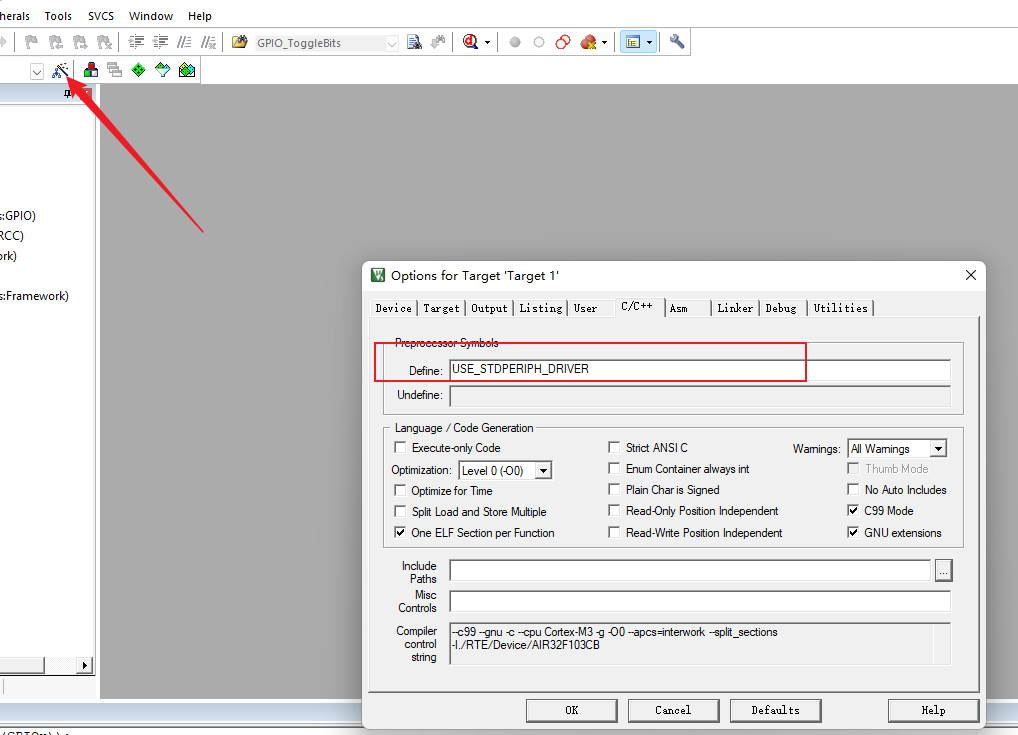
Task: Open the SVCS menu
Action: (100, 16)
